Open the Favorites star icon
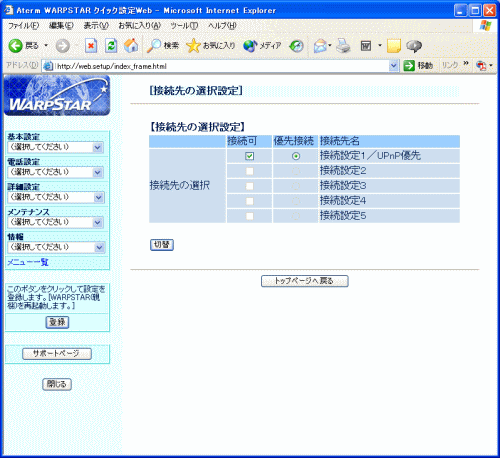Viewport: 500px width, 458px height. tap(193, 46)
